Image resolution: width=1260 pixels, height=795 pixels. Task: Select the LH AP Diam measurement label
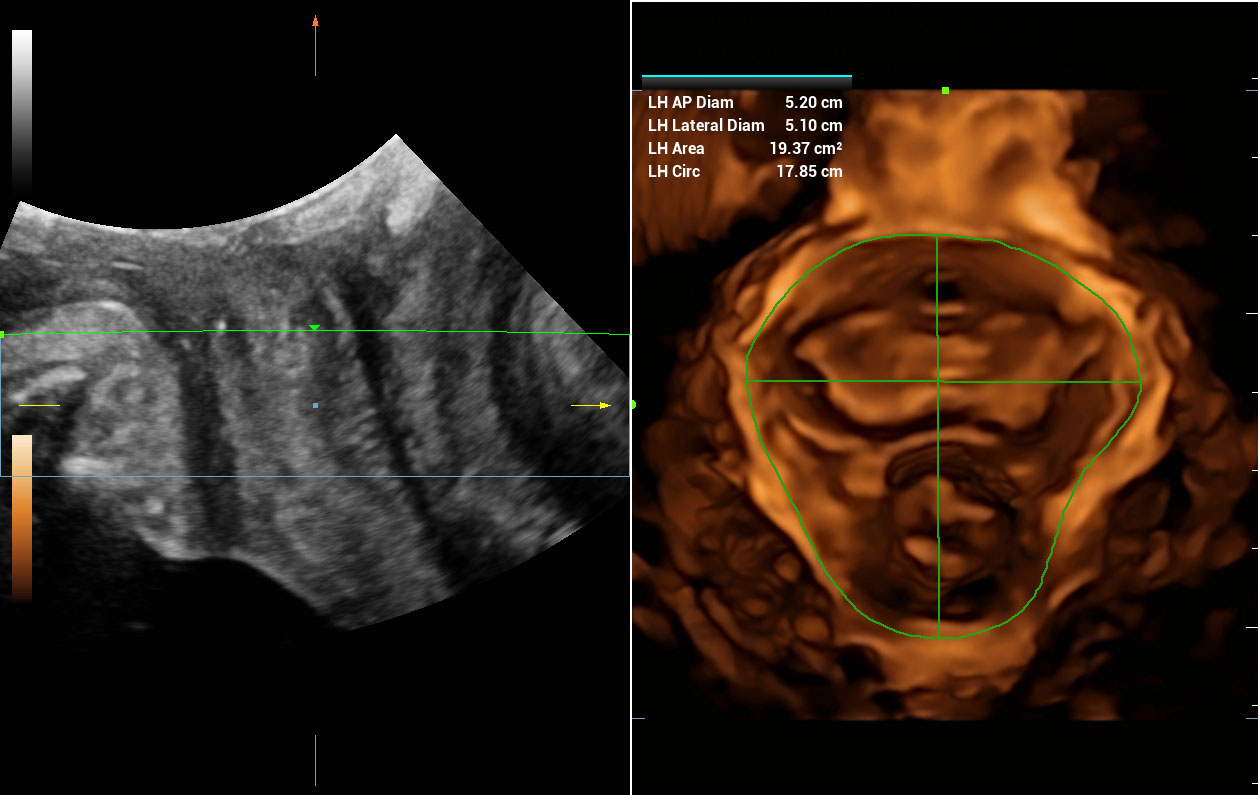(x=690, y=102)
